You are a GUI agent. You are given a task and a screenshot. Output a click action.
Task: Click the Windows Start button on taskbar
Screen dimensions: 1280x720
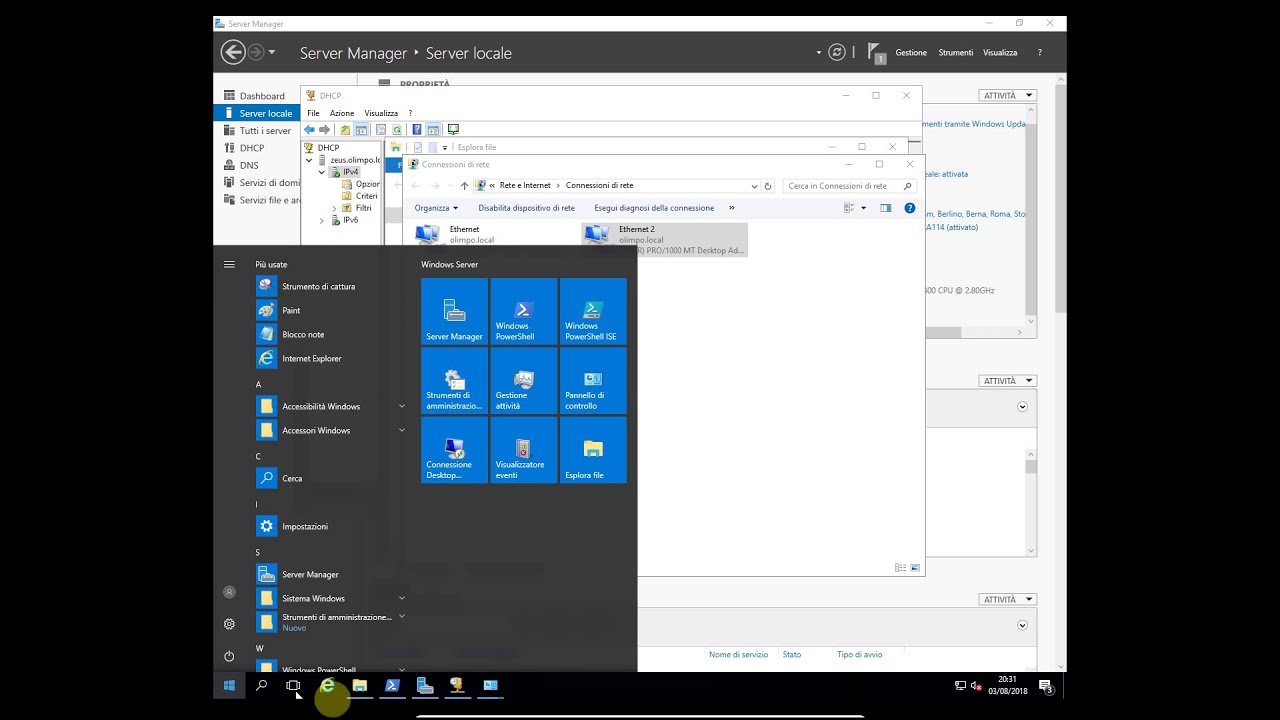coord(229,685)
